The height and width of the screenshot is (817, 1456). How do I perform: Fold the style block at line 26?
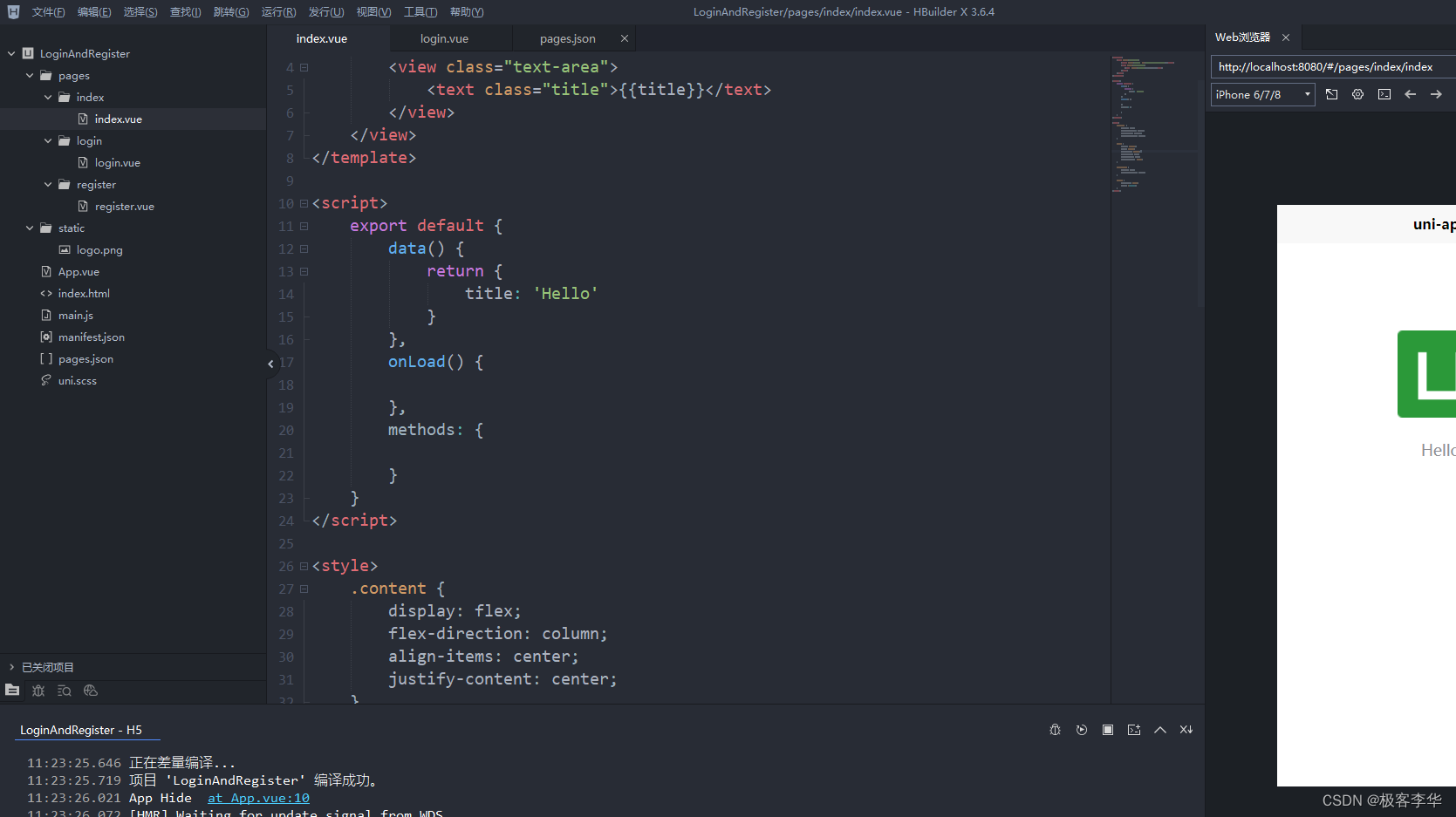point(304,566)
